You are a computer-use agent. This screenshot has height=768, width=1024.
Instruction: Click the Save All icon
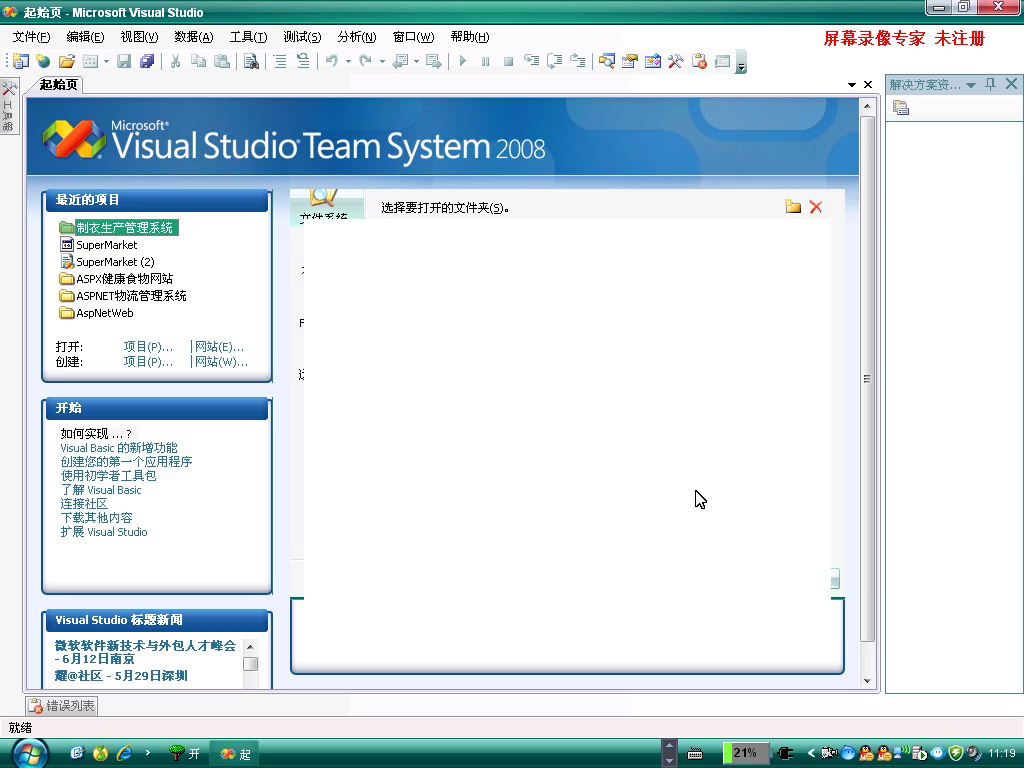[147, 61]
